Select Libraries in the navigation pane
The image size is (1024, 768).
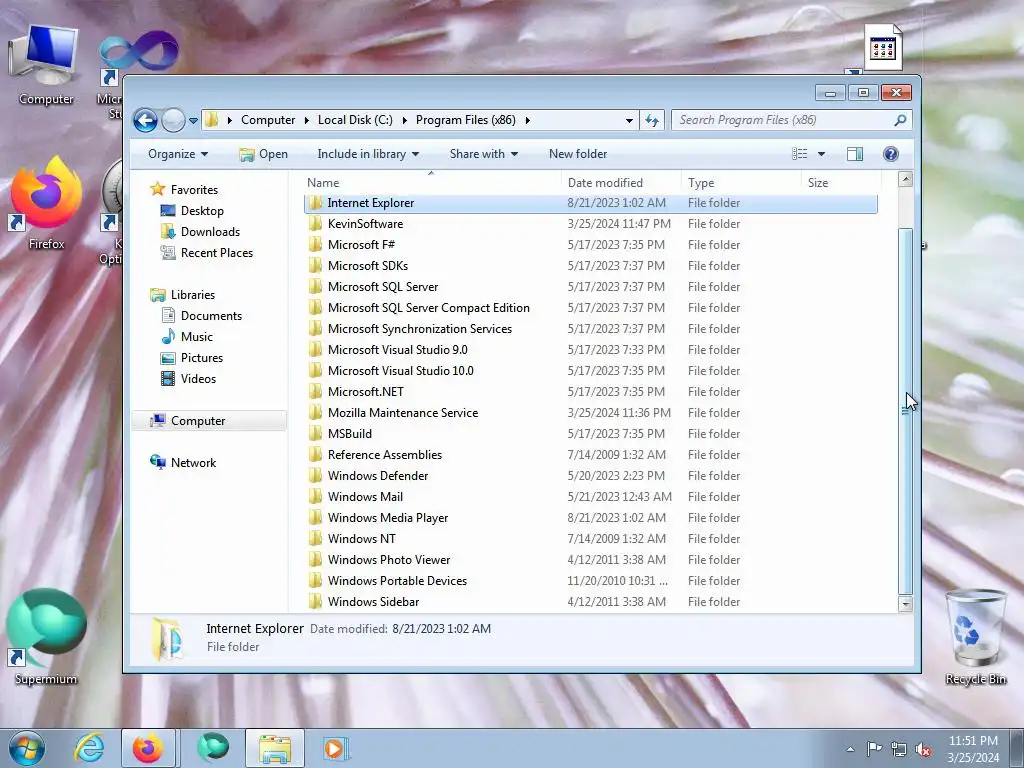(x=193, y=295)
